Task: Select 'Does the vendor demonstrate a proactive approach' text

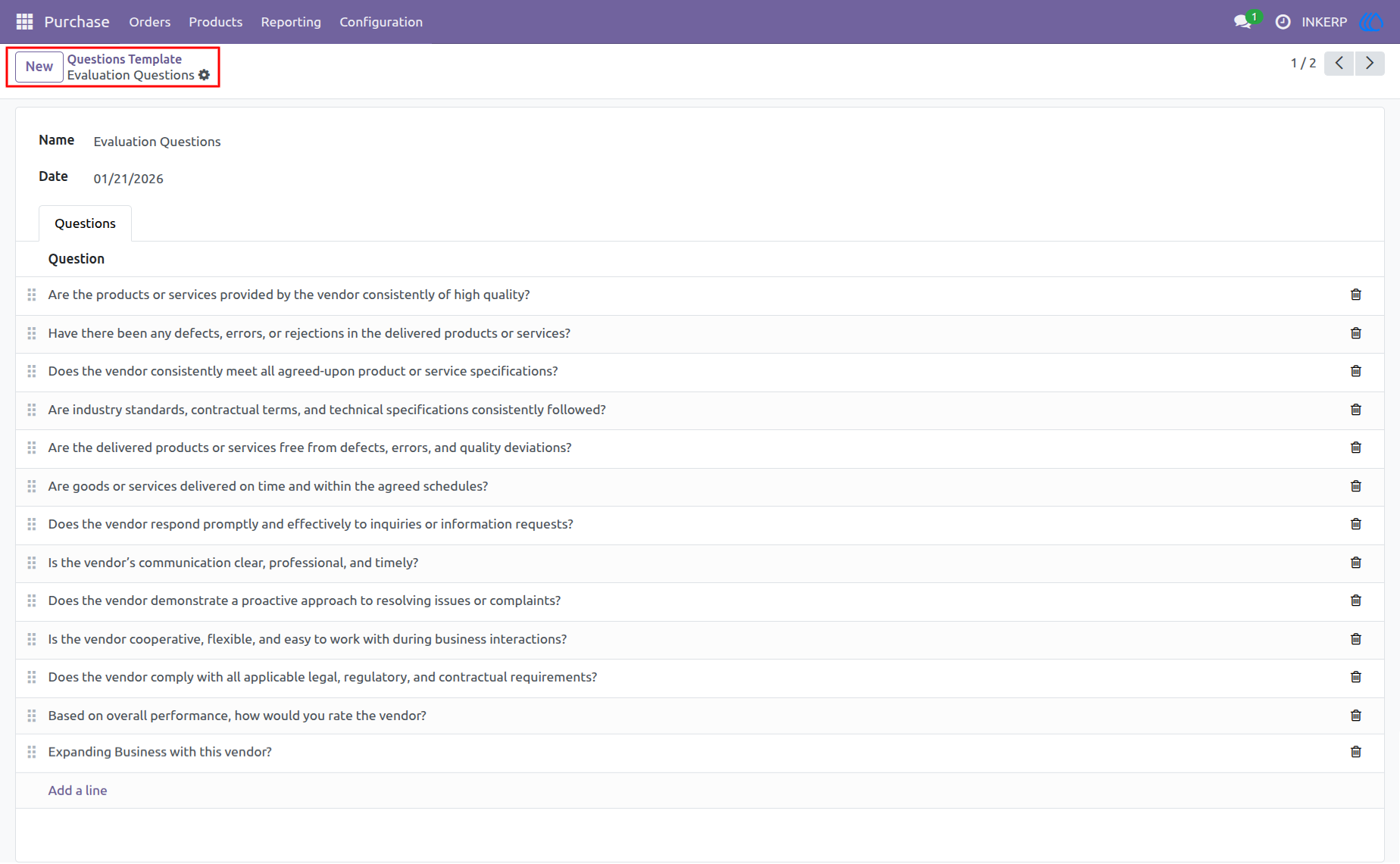Action: click(x=305, y=600)
